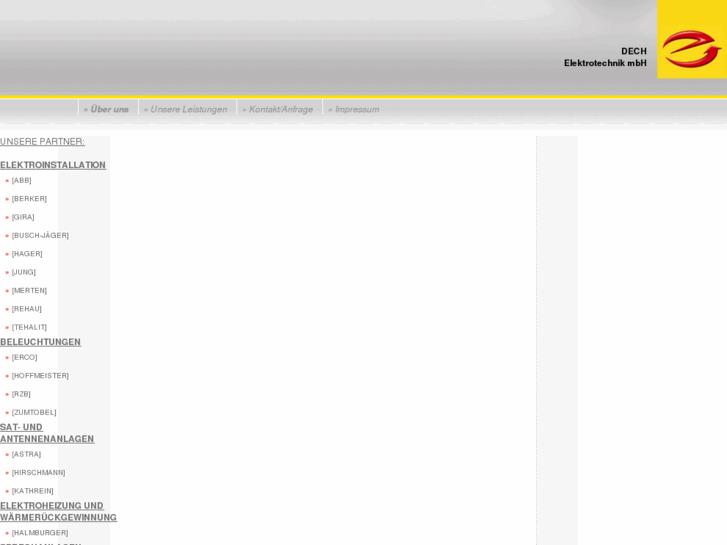The height and width of the screenshot is (545, 727).
Task: Open the [JUNG] partner link
Action: point(24,272)
